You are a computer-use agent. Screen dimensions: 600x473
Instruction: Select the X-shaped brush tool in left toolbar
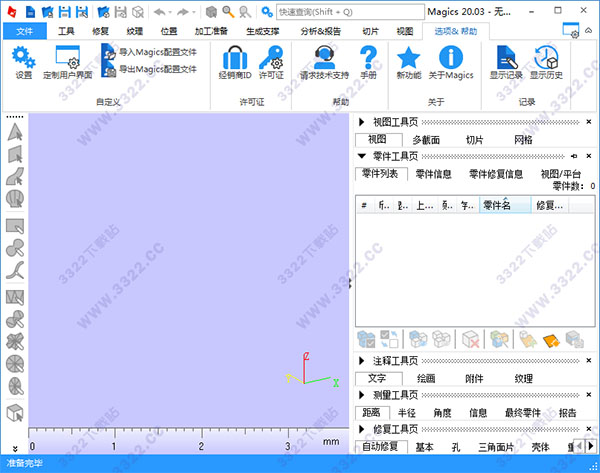point(15,342)
